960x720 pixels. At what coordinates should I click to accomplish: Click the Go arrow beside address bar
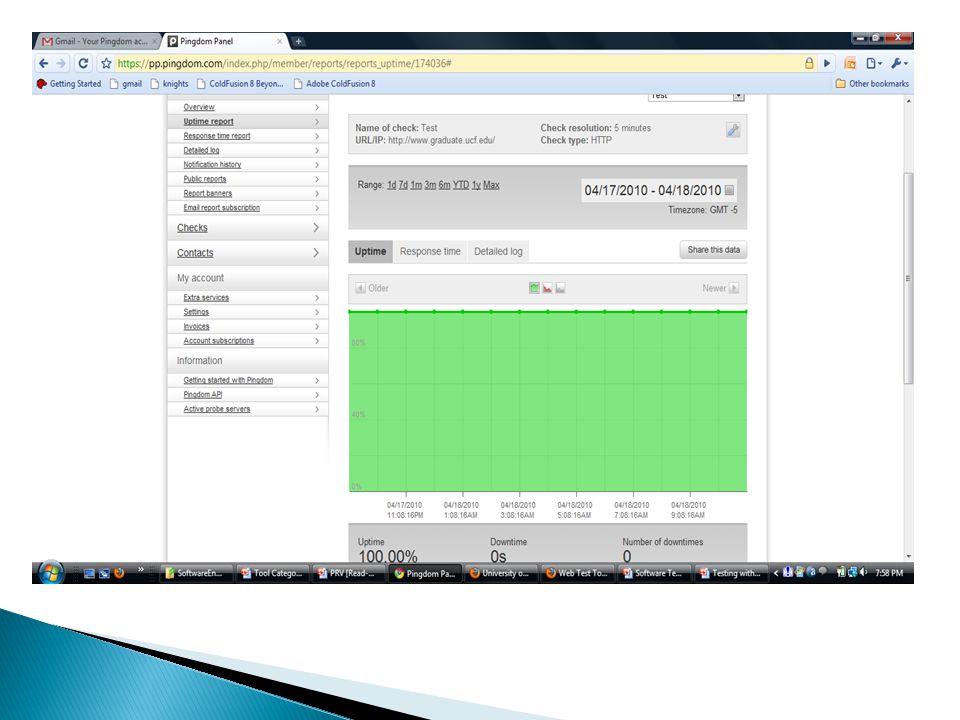(827, 63)
